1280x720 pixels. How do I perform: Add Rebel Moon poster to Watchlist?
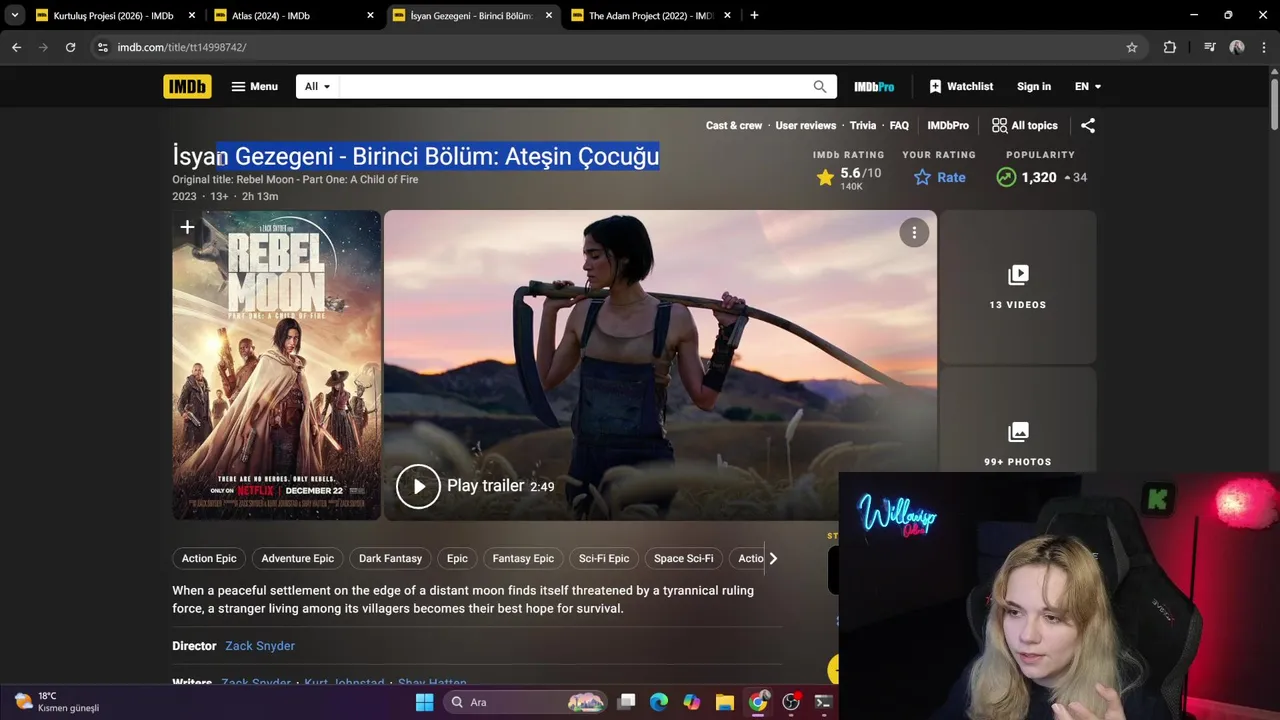tap(187, 228)
